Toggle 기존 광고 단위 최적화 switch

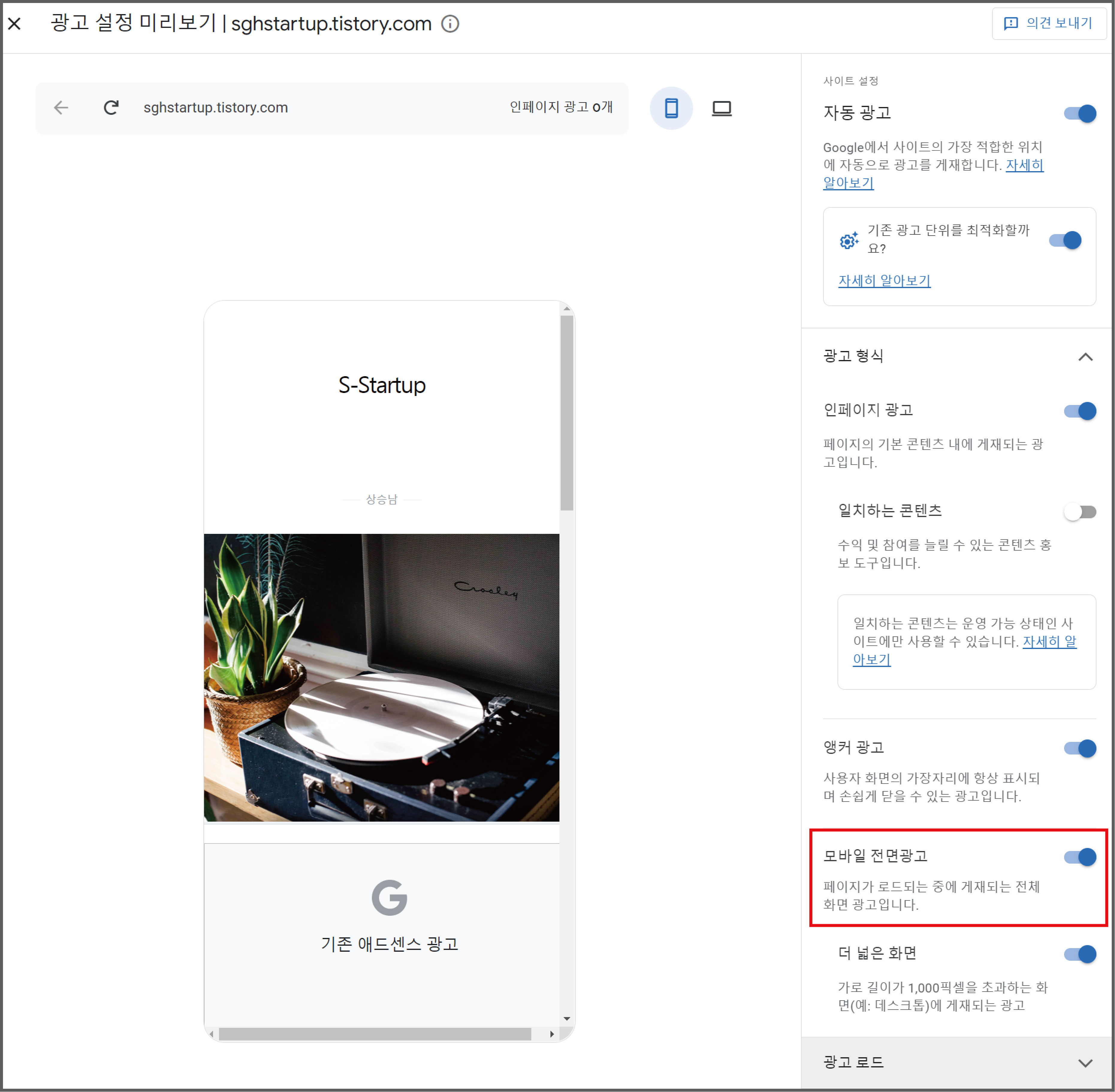tap(1065, 240)
